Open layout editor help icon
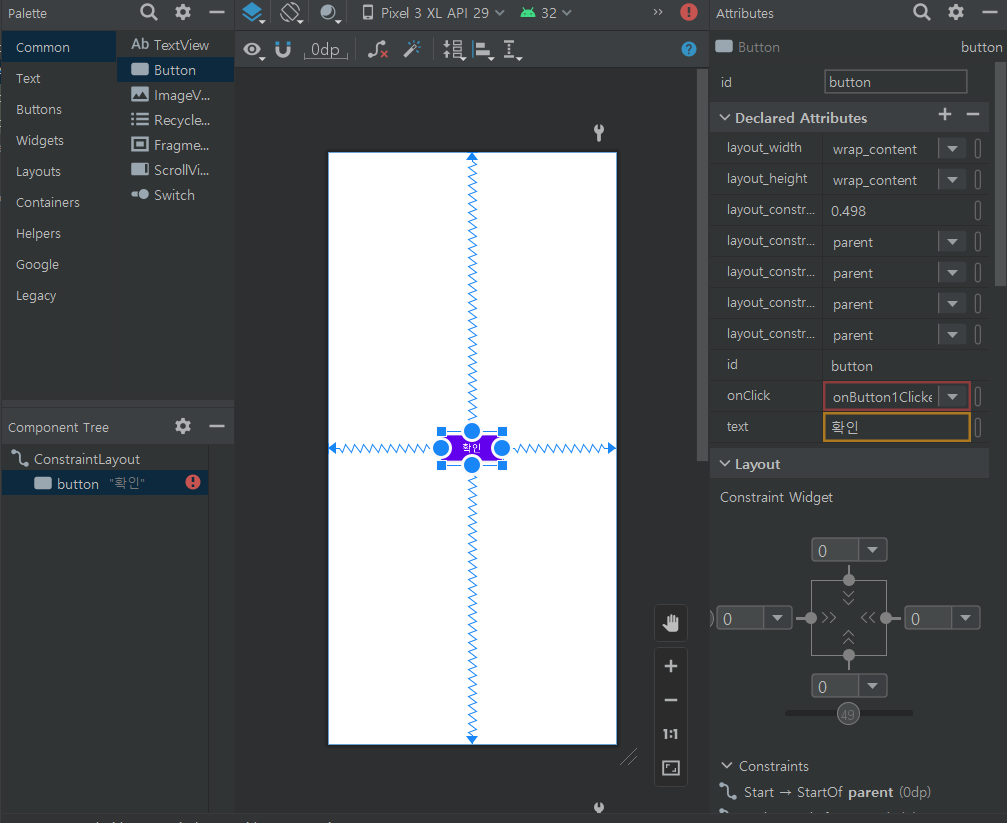Viewport: 1007px width, 823px height. coord(688,49)
